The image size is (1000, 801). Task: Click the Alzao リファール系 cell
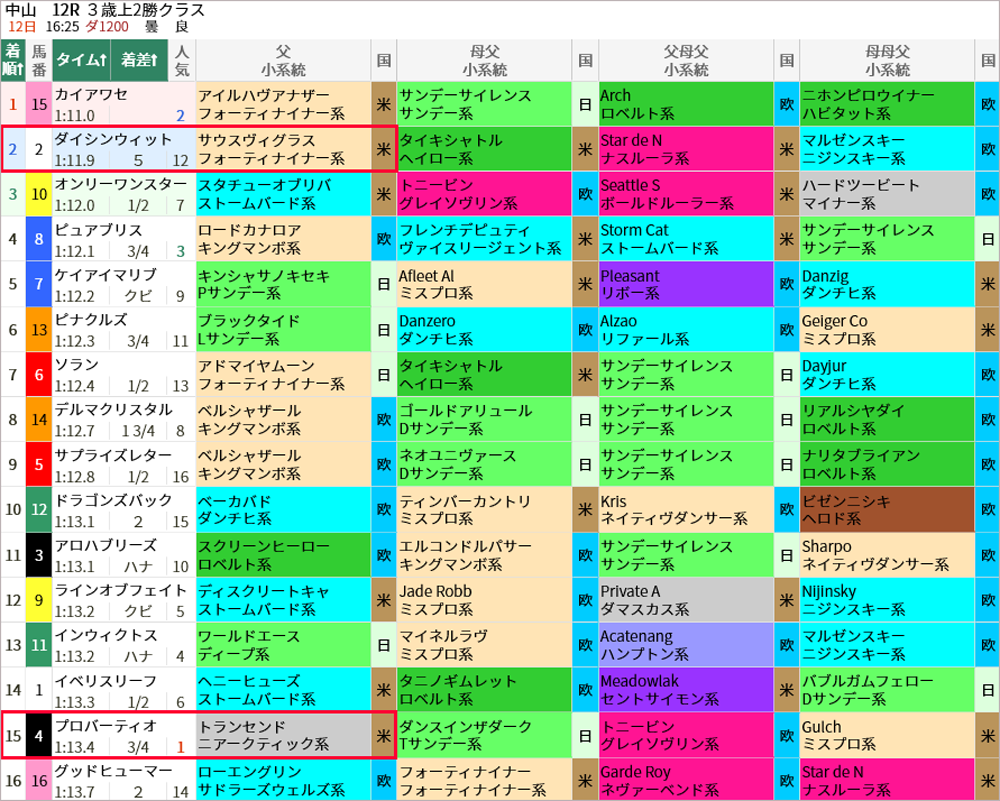pyautogui.click(x=686, y=330)
